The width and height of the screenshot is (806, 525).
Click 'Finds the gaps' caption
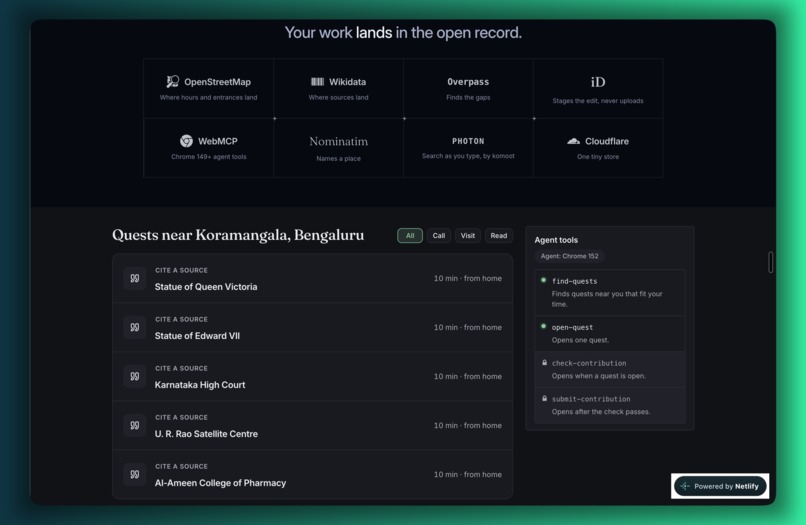pos(468,98)
